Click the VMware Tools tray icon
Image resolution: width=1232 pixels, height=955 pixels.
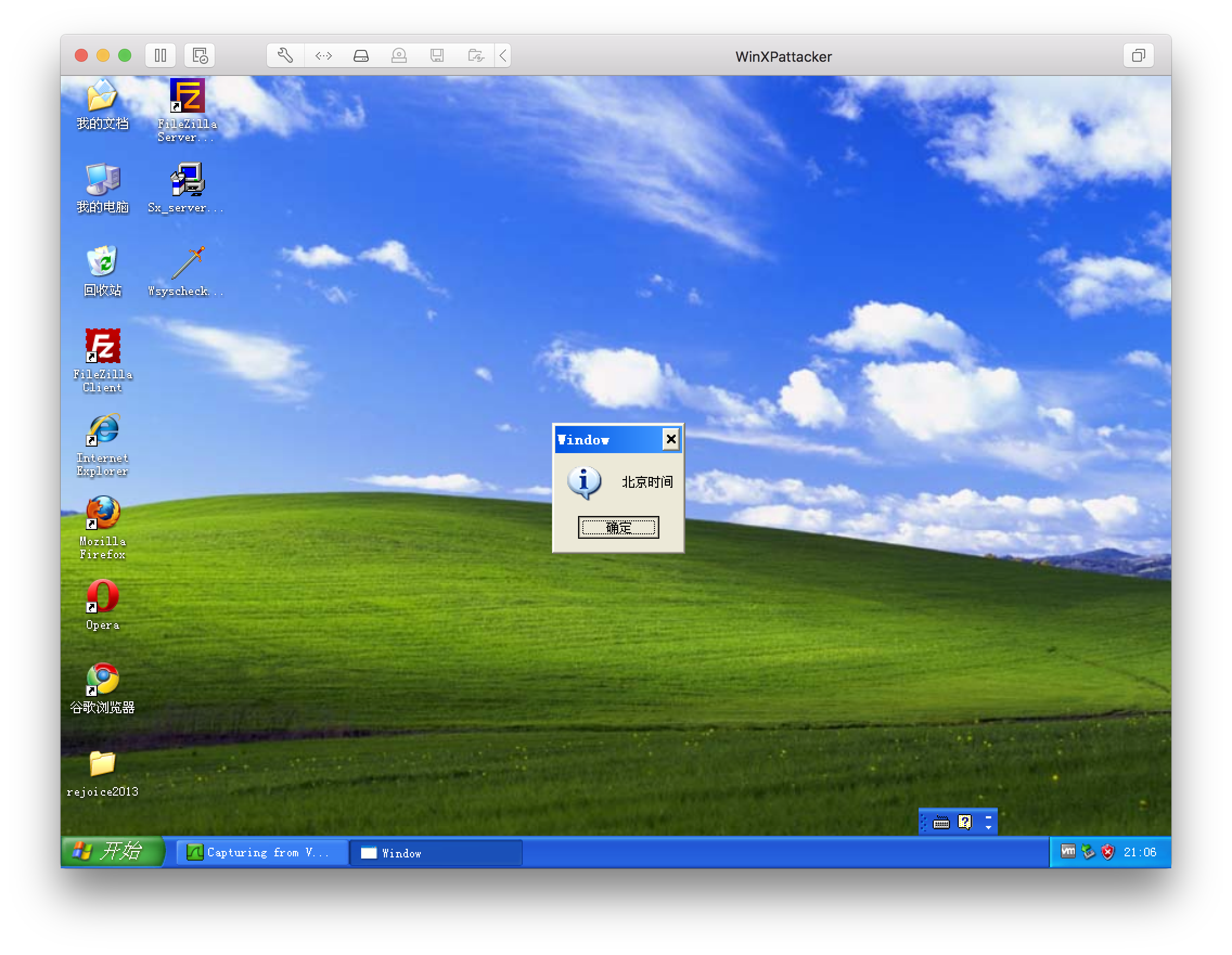click(1068, 851)
